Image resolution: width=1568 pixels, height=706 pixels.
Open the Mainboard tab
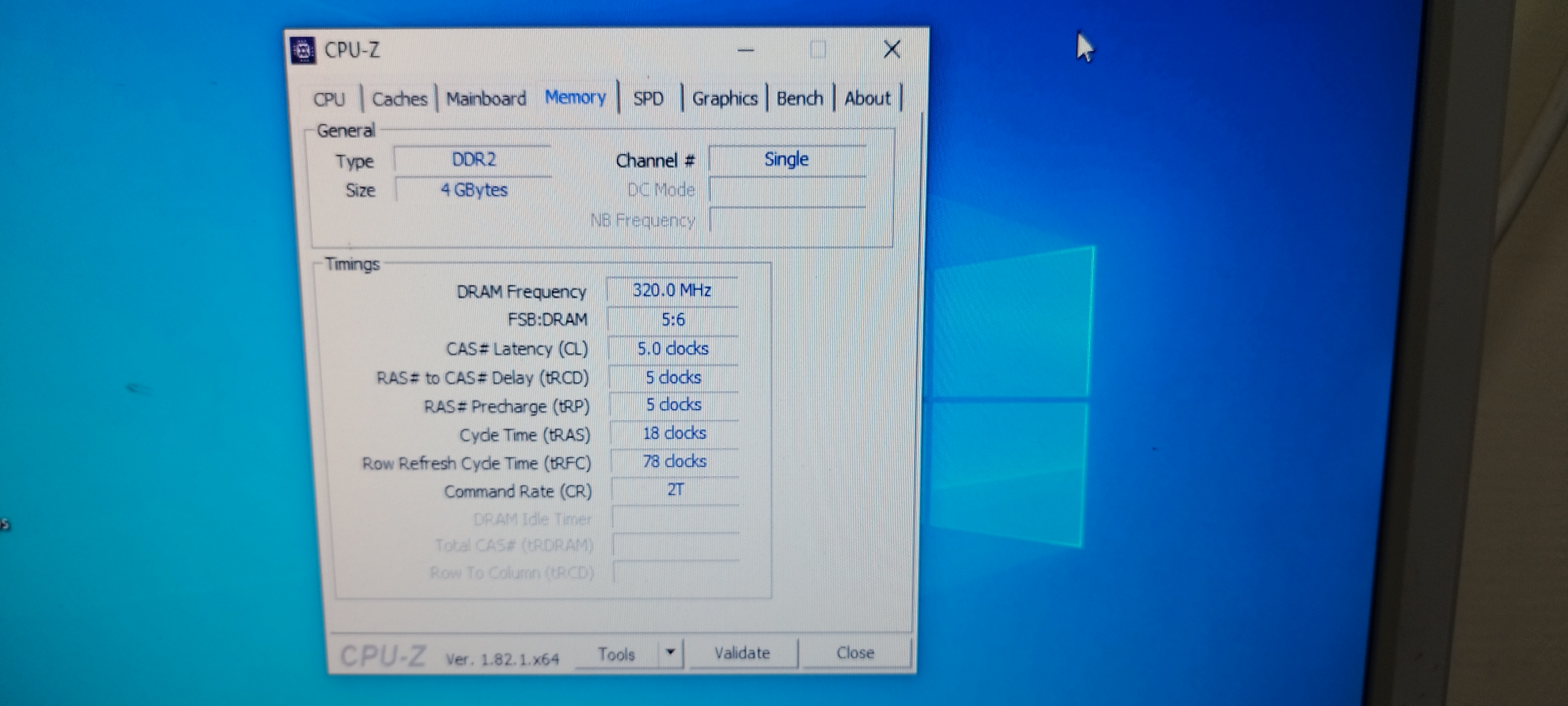tap(486, 99)
